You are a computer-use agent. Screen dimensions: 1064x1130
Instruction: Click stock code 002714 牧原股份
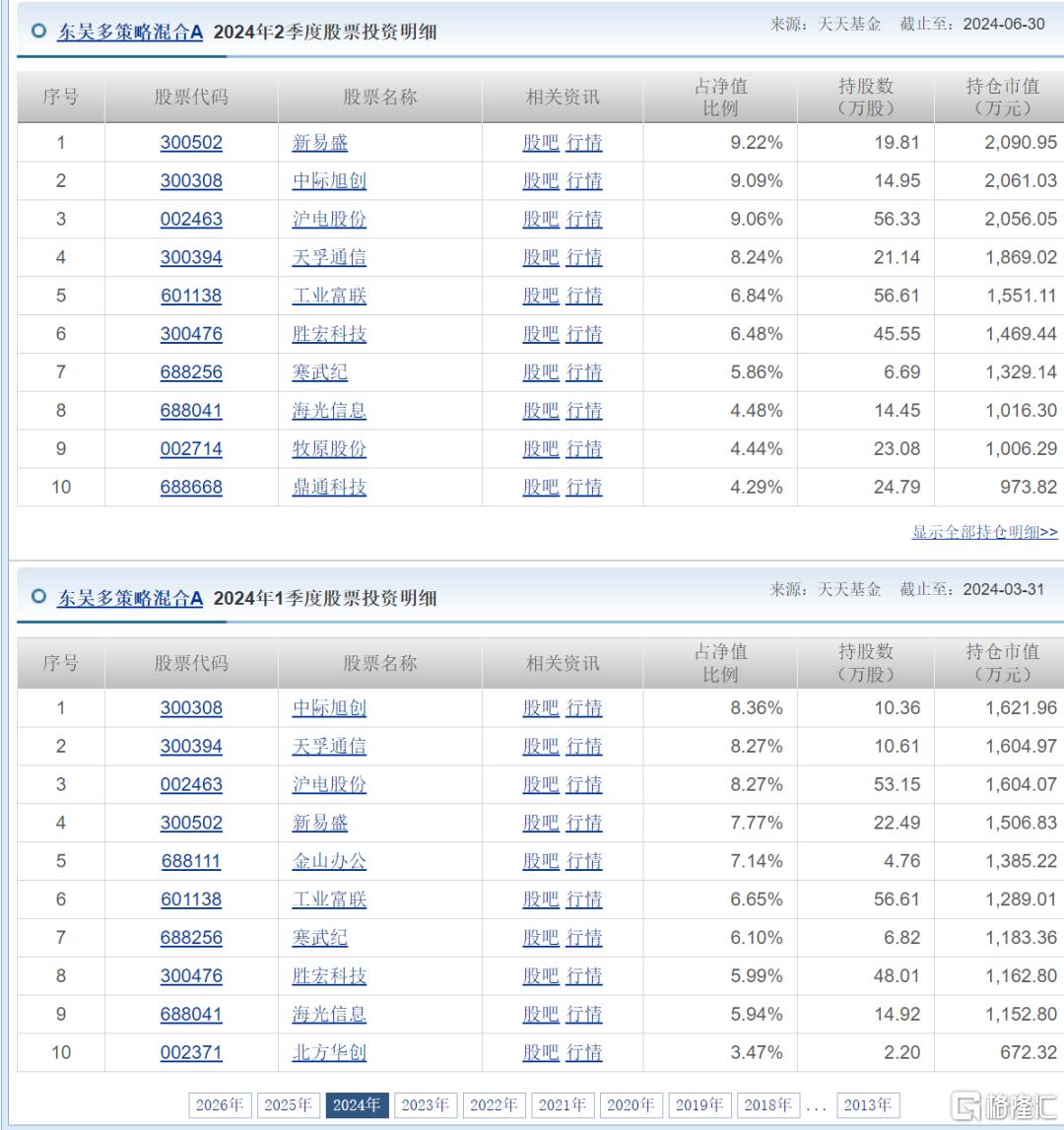[191, 449]
